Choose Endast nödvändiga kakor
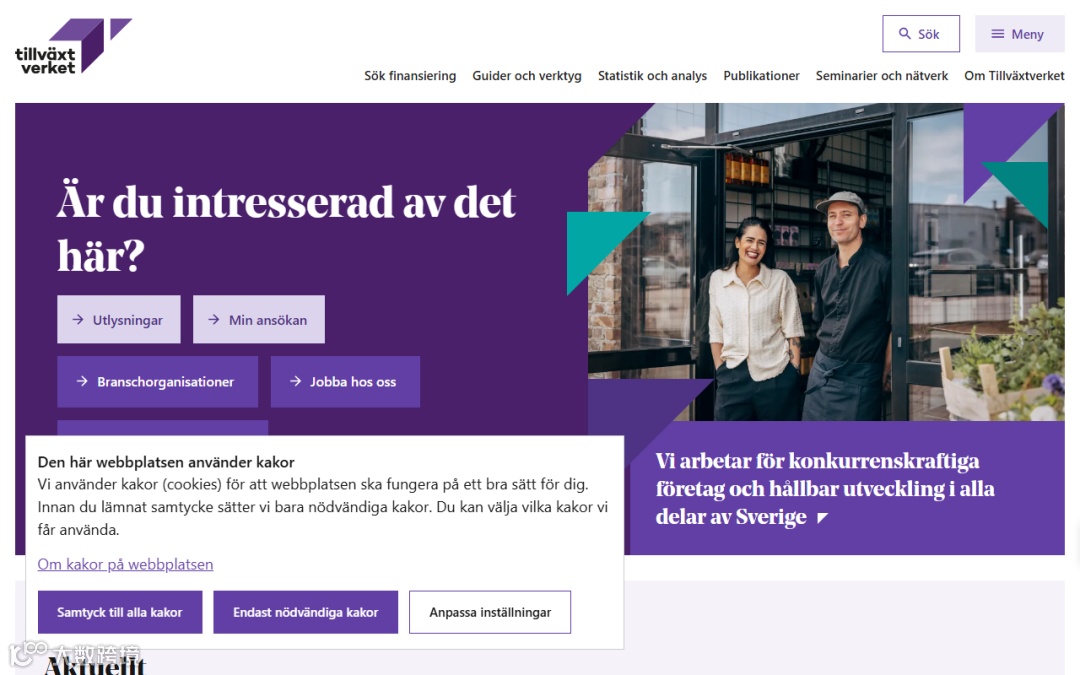This screenshot has width=1080, height=675. click(306, 612)
